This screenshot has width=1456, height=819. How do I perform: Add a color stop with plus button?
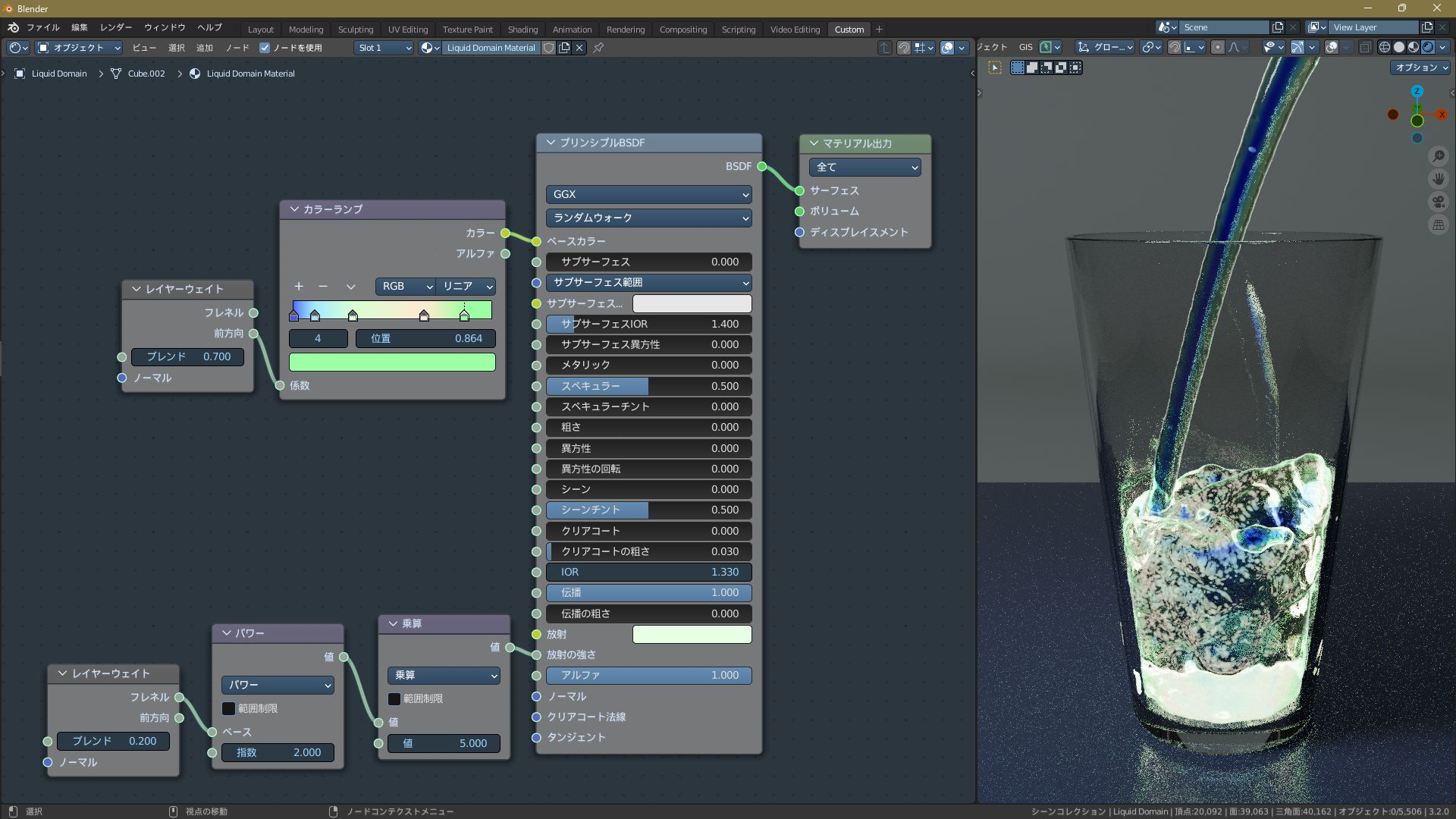tap(299, 286)
